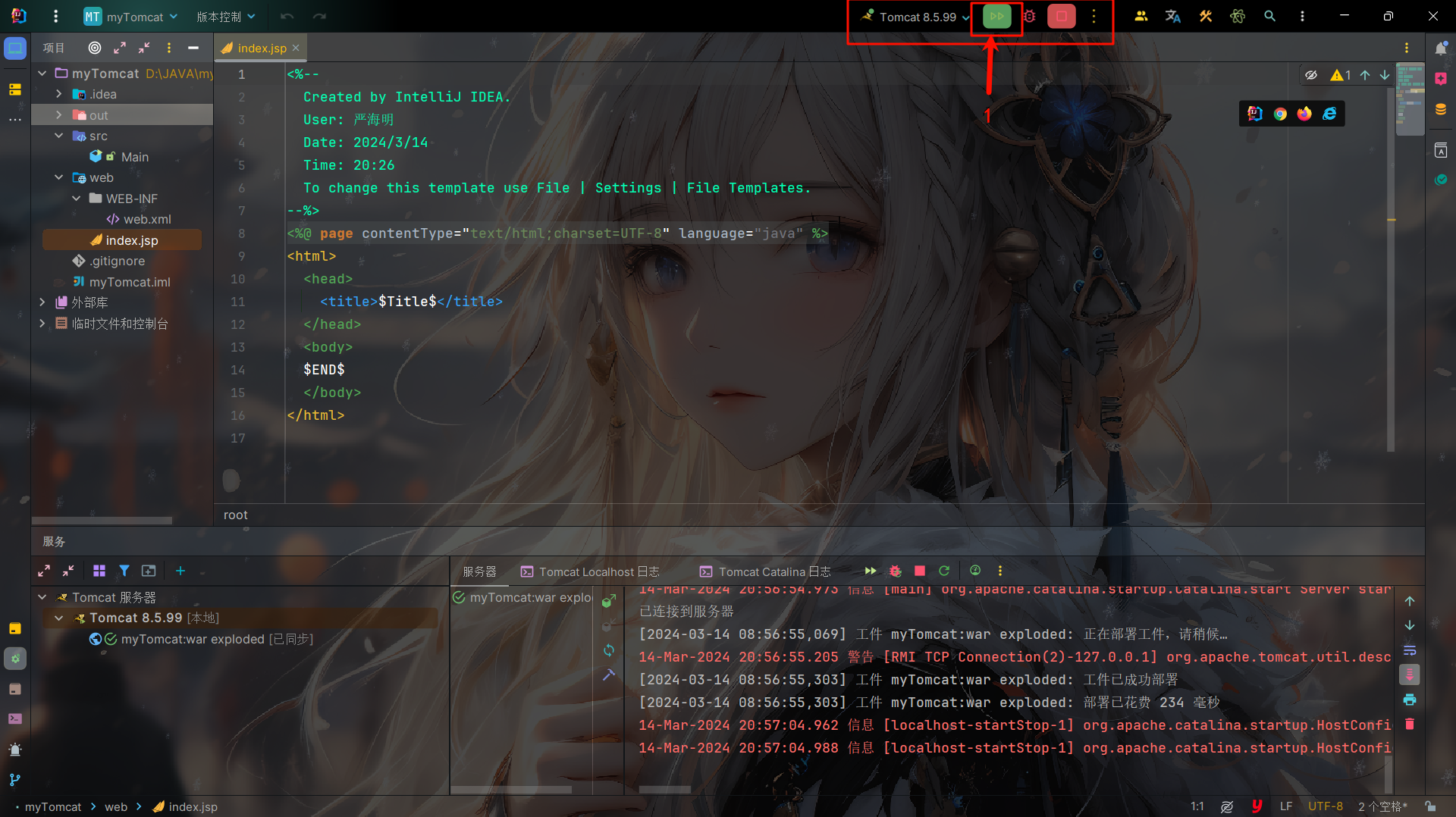Open the main hamburger menu

[x=55, y=16]
